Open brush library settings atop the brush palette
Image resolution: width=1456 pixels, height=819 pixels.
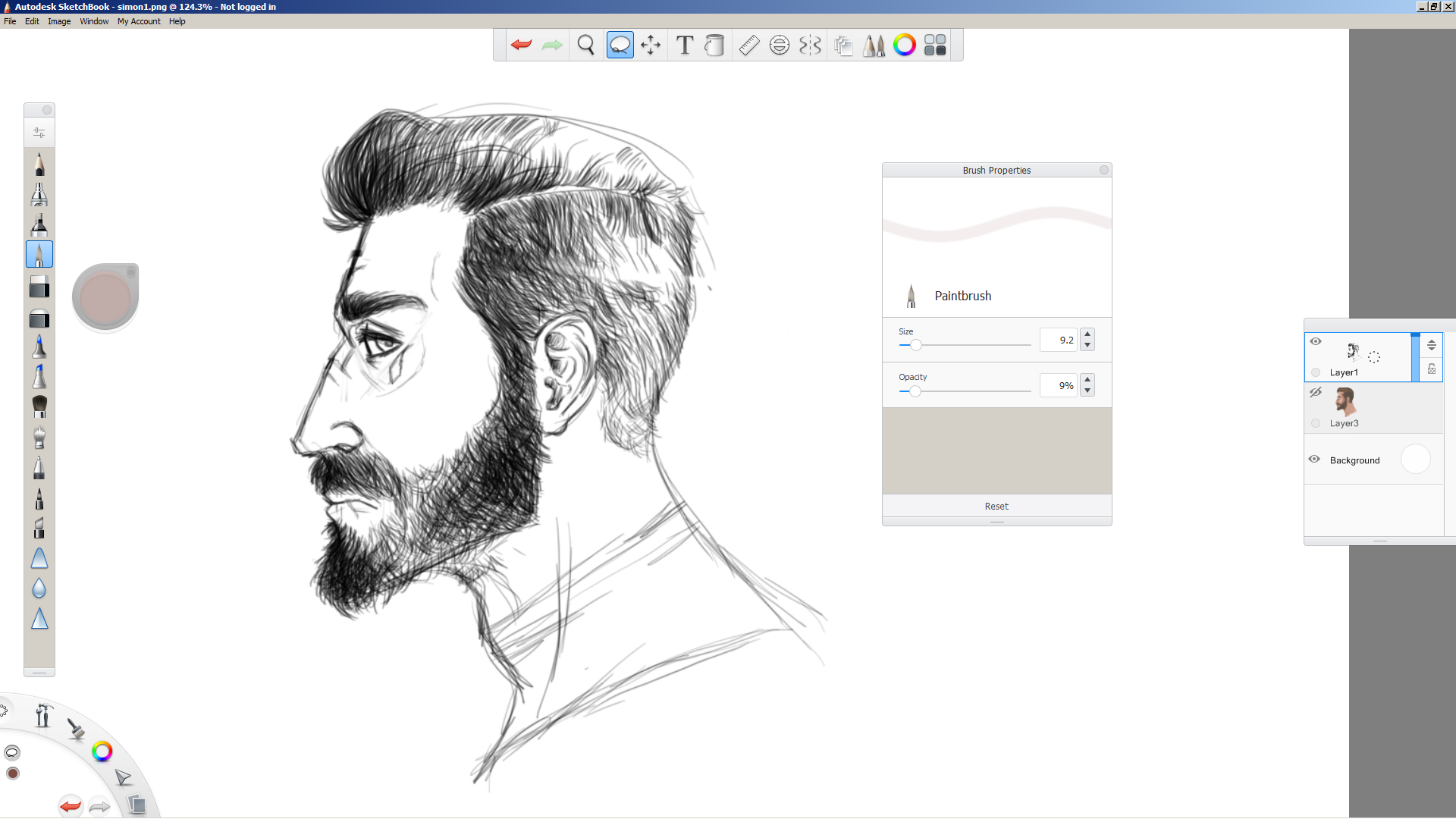click(x=39, y=133)
